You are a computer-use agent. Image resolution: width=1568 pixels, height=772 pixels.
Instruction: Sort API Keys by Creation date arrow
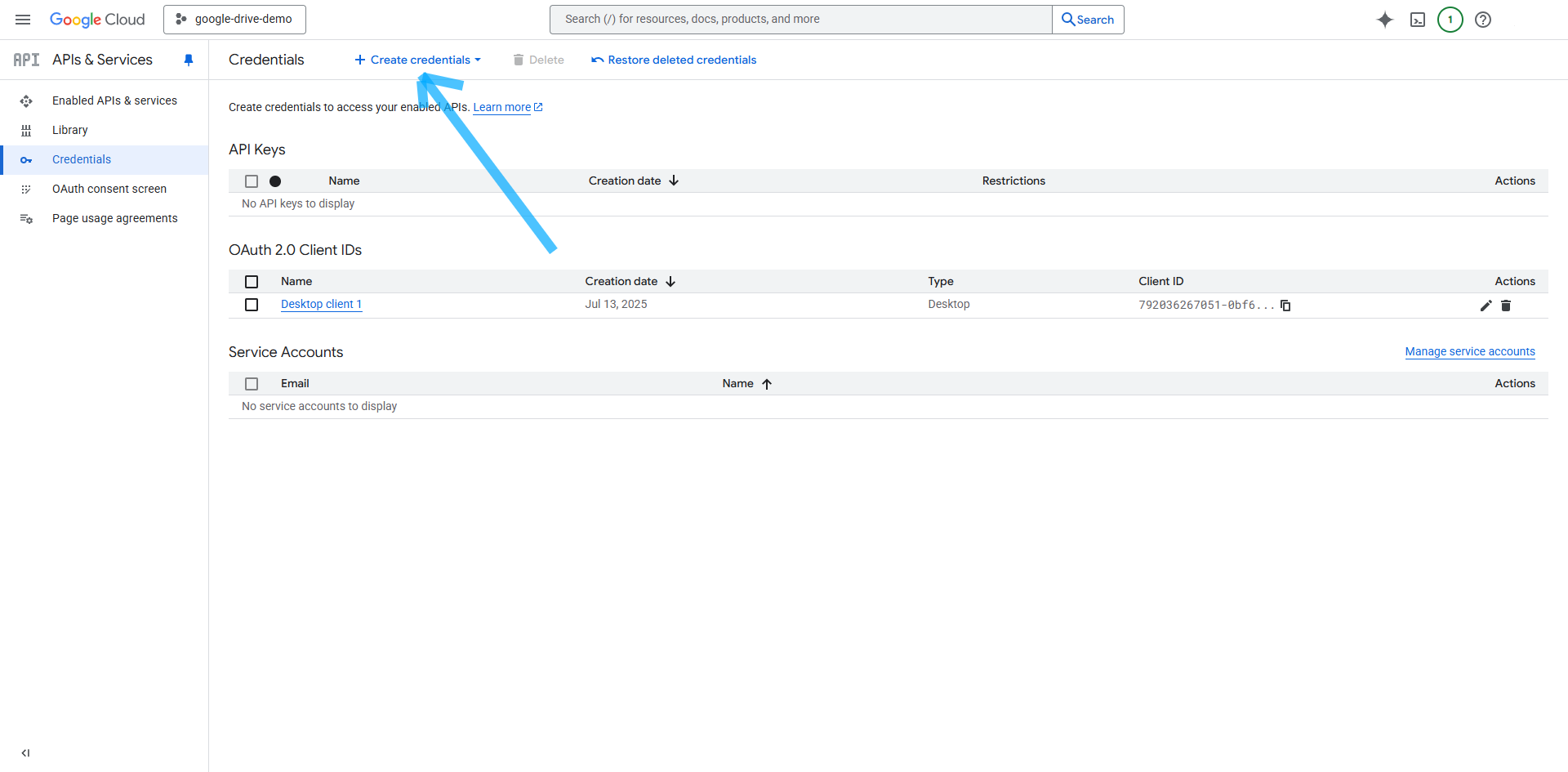(x=674, y=181)
